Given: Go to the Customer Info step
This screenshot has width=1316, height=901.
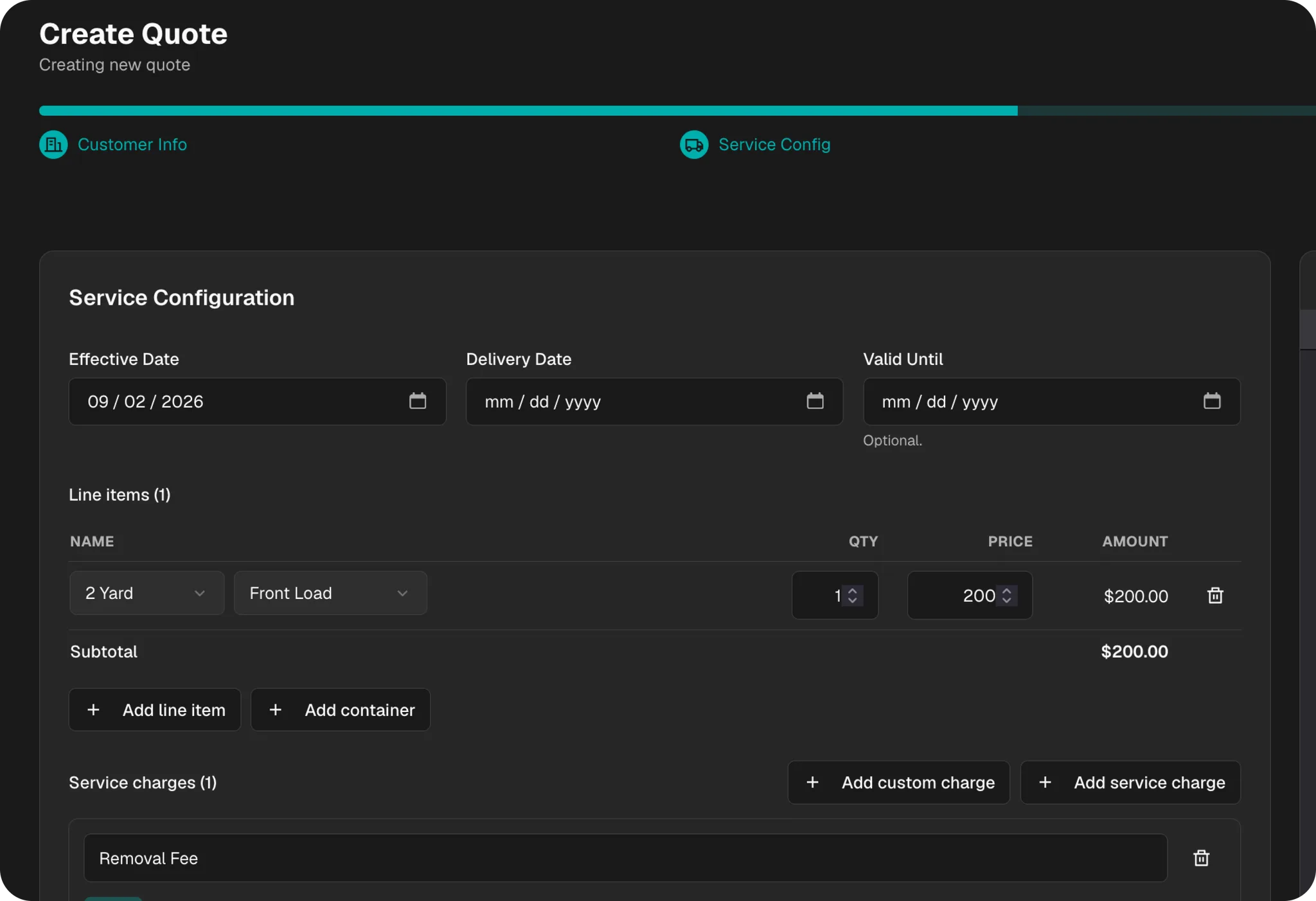Looking at the screenshot, I should pos(113,145).
